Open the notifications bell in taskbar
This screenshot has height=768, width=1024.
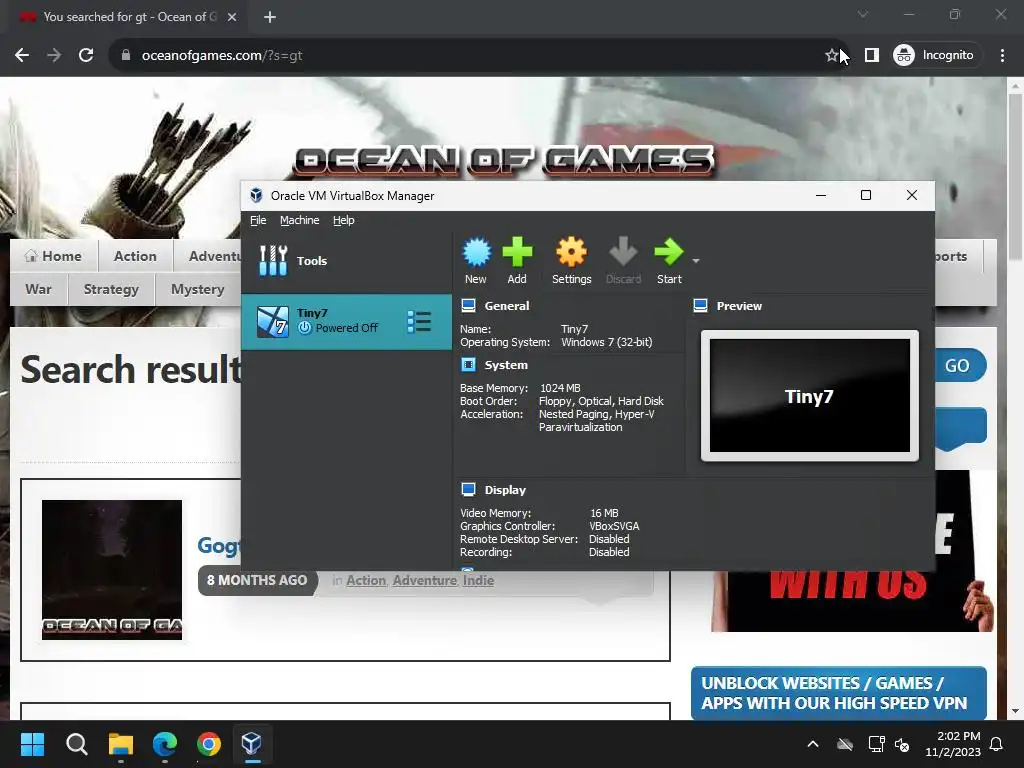pos(997,744)
